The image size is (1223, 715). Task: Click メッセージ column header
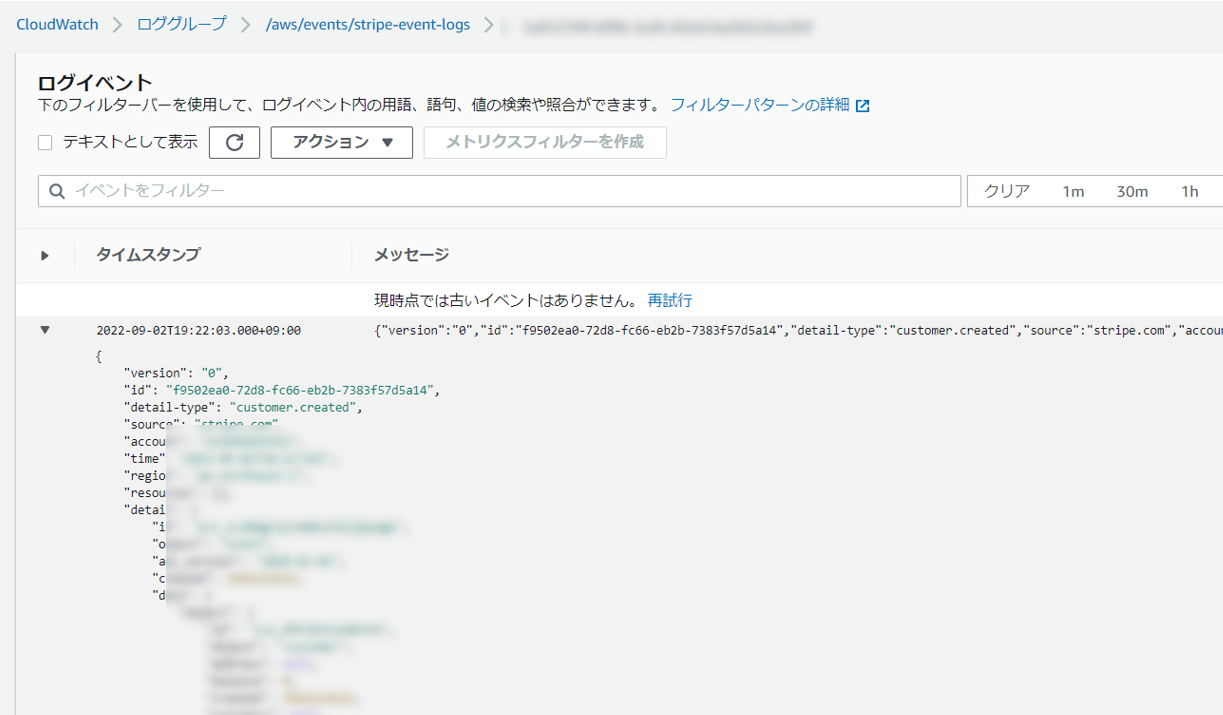(411, 255)
